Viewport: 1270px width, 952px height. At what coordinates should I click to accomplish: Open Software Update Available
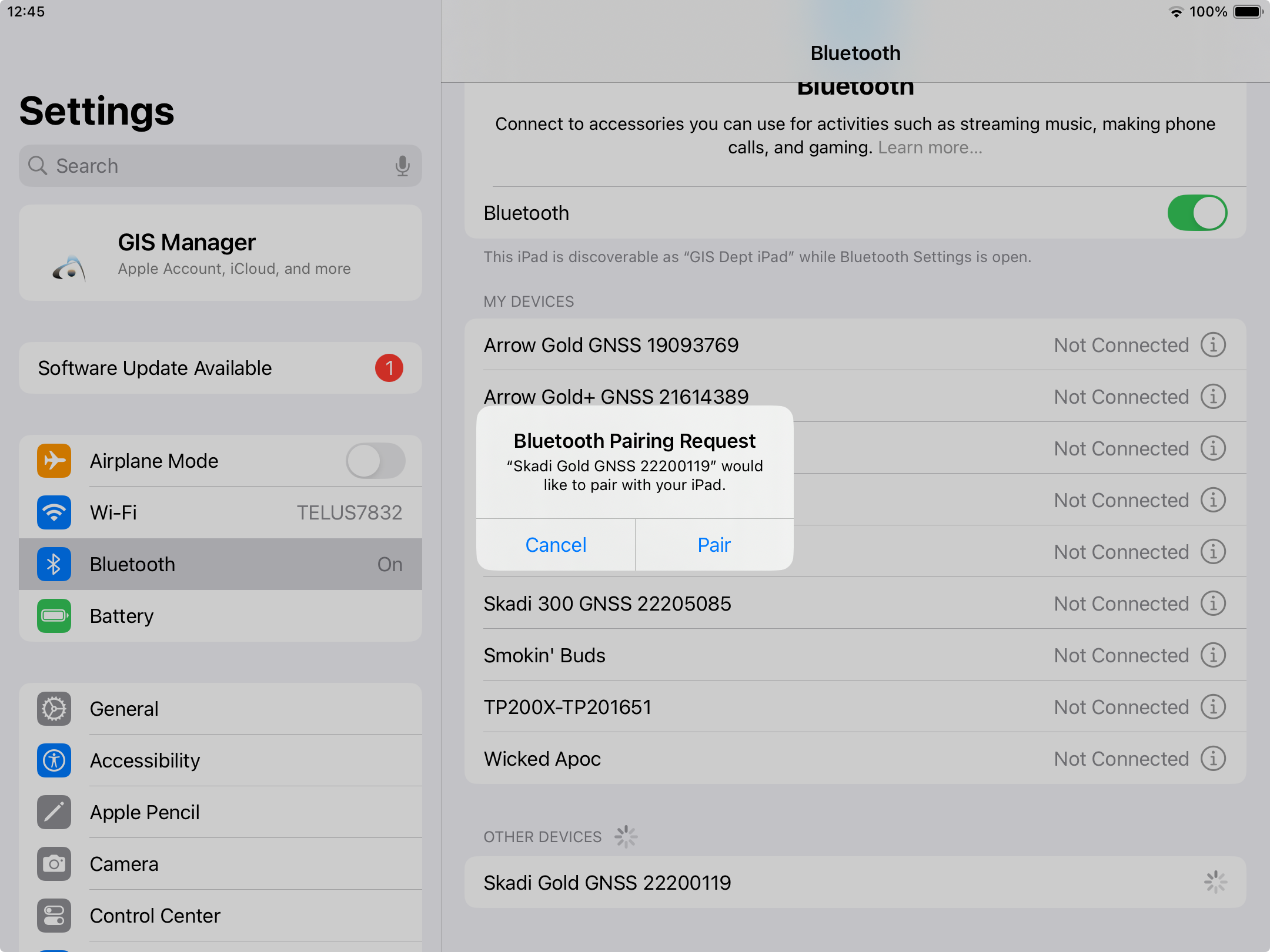[x=220, y=368]
